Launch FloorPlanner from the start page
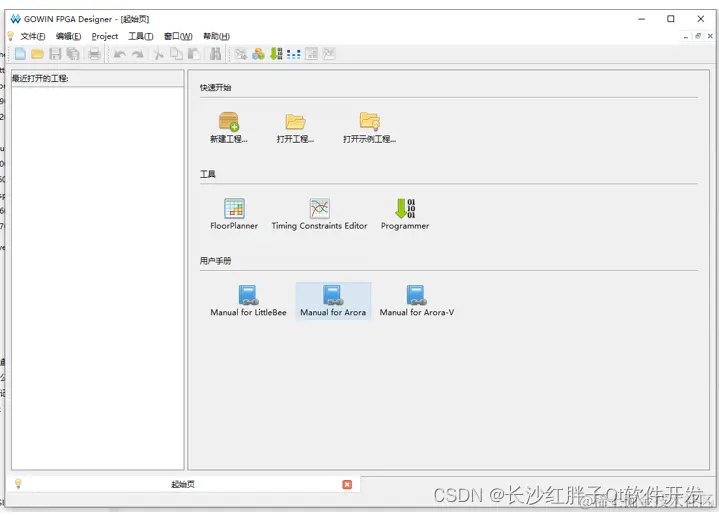Viewport: 719px width, 515px height. point(234,214)
